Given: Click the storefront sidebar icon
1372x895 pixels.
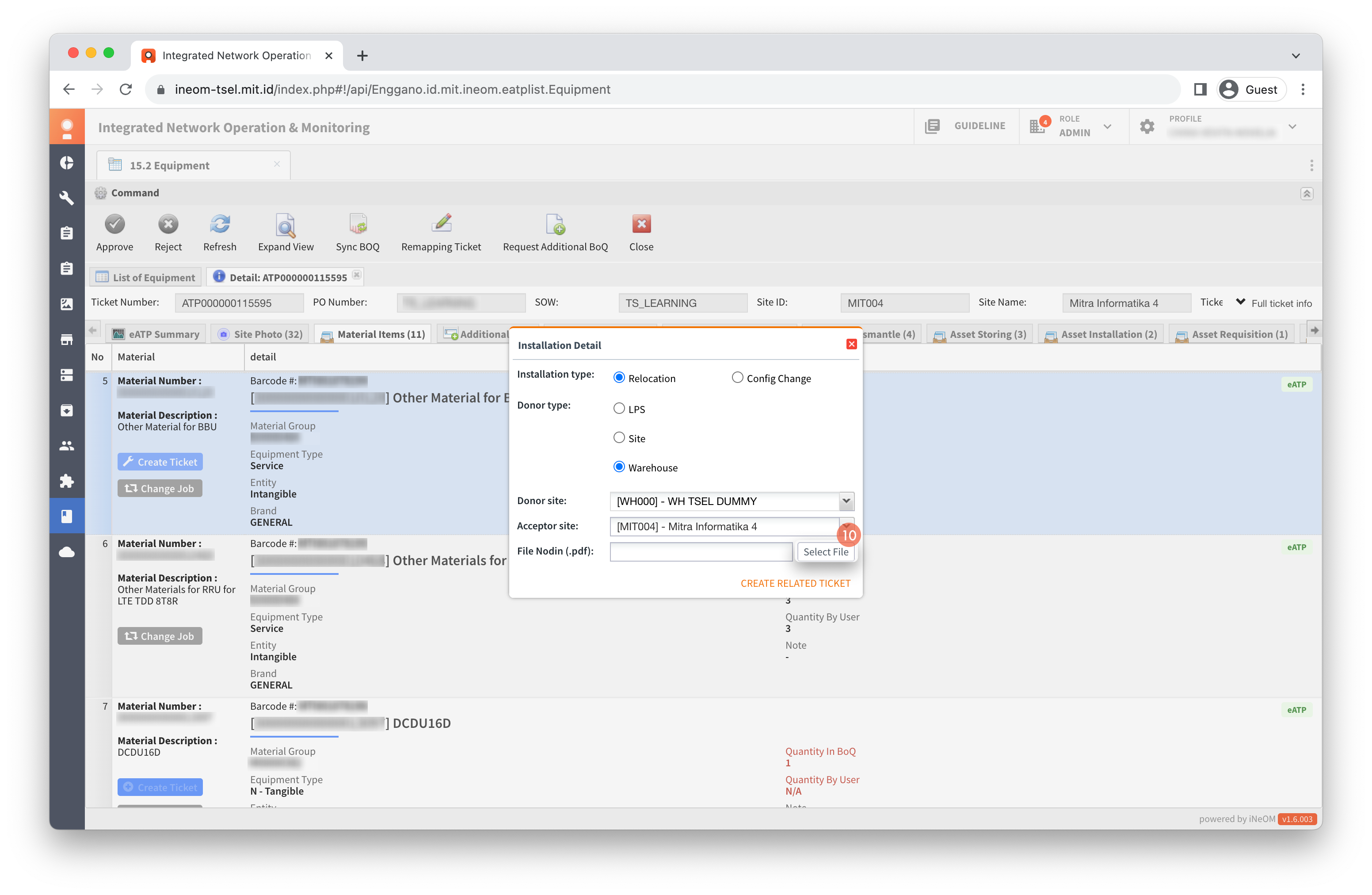Looking at the screenshot, I should (x=67, y=340).
